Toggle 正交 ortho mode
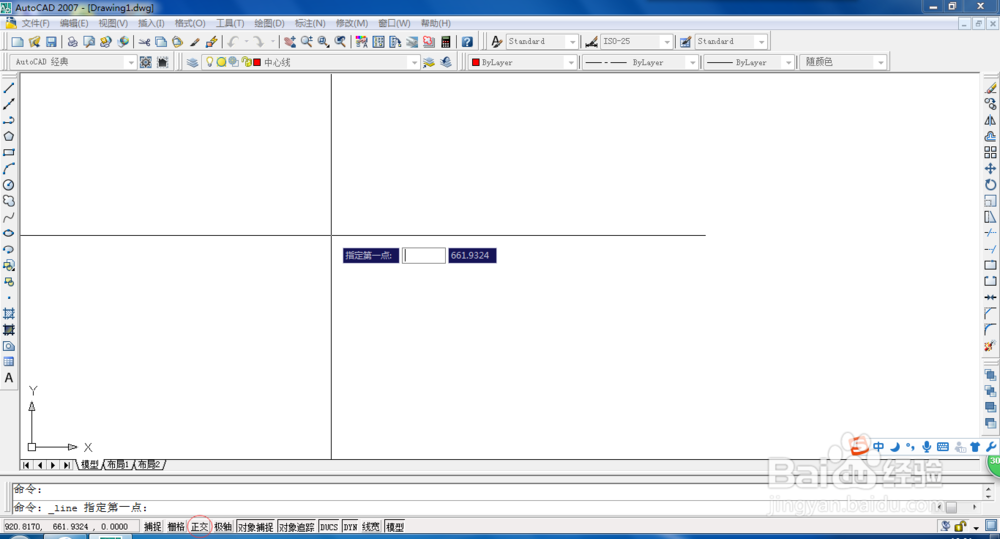This screenshot has height=539, width=1000. tap(200, 527)
